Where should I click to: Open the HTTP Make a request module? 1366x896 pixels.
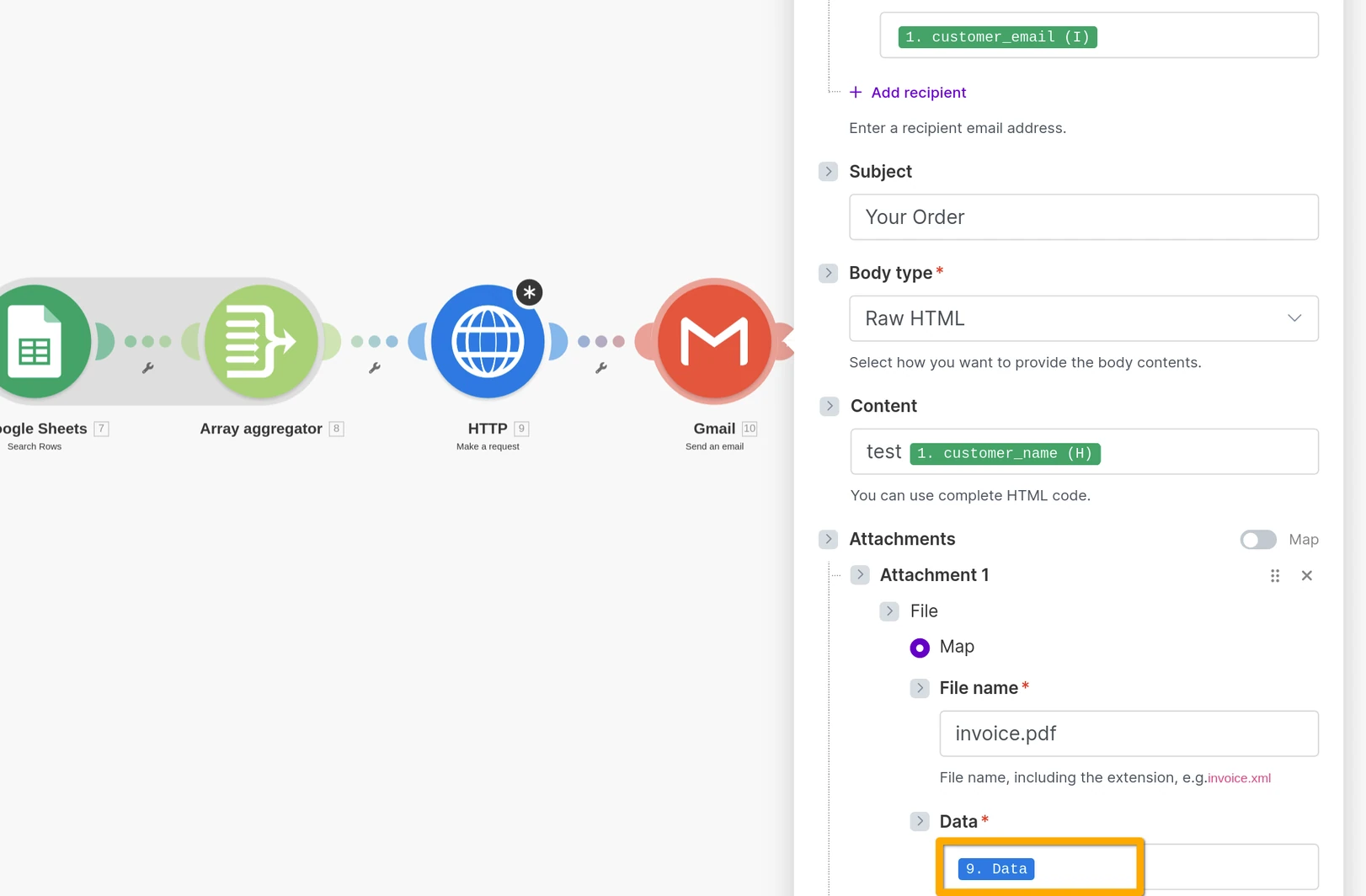[x=488, y=341]
